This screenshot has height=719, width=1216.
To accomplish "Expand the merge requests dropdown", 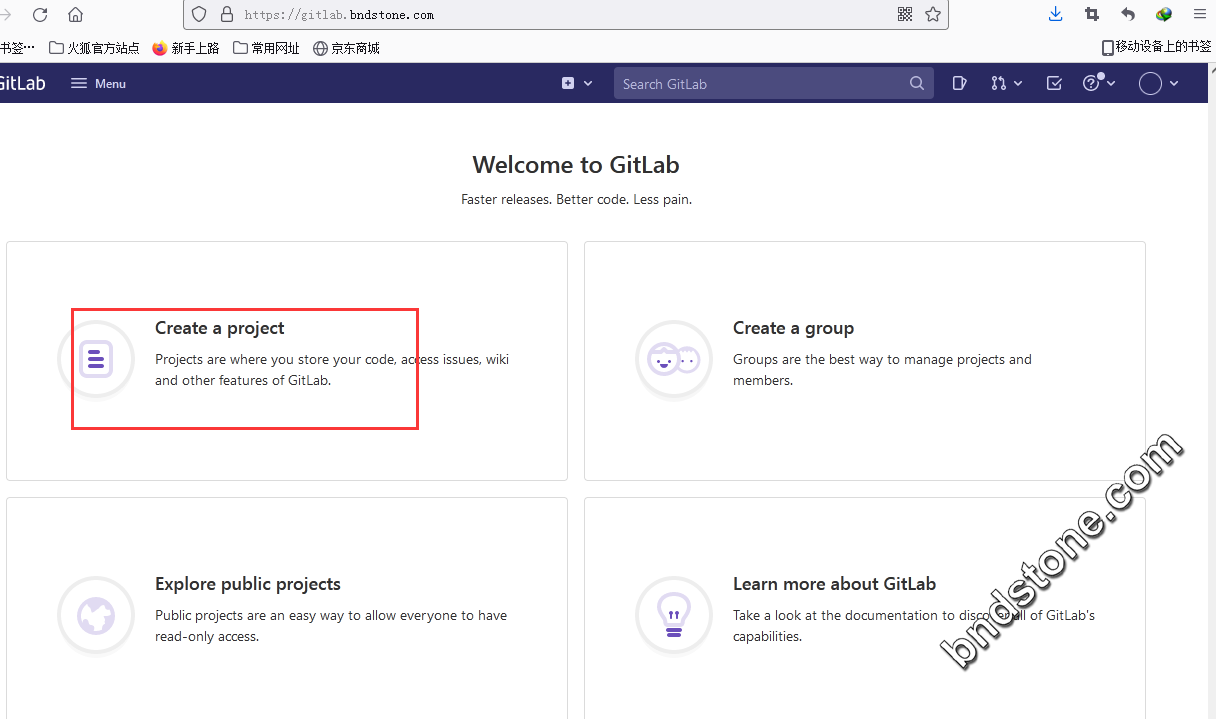I will pos(1007,84).
